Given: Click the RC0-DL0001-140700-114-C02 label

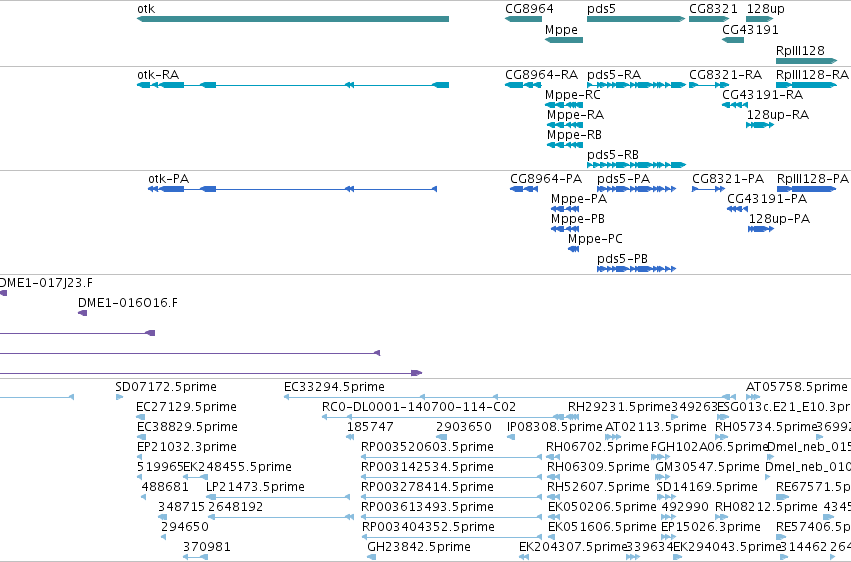Looking at the screenshot, I should pyautogui.click(x=419, y=407).
